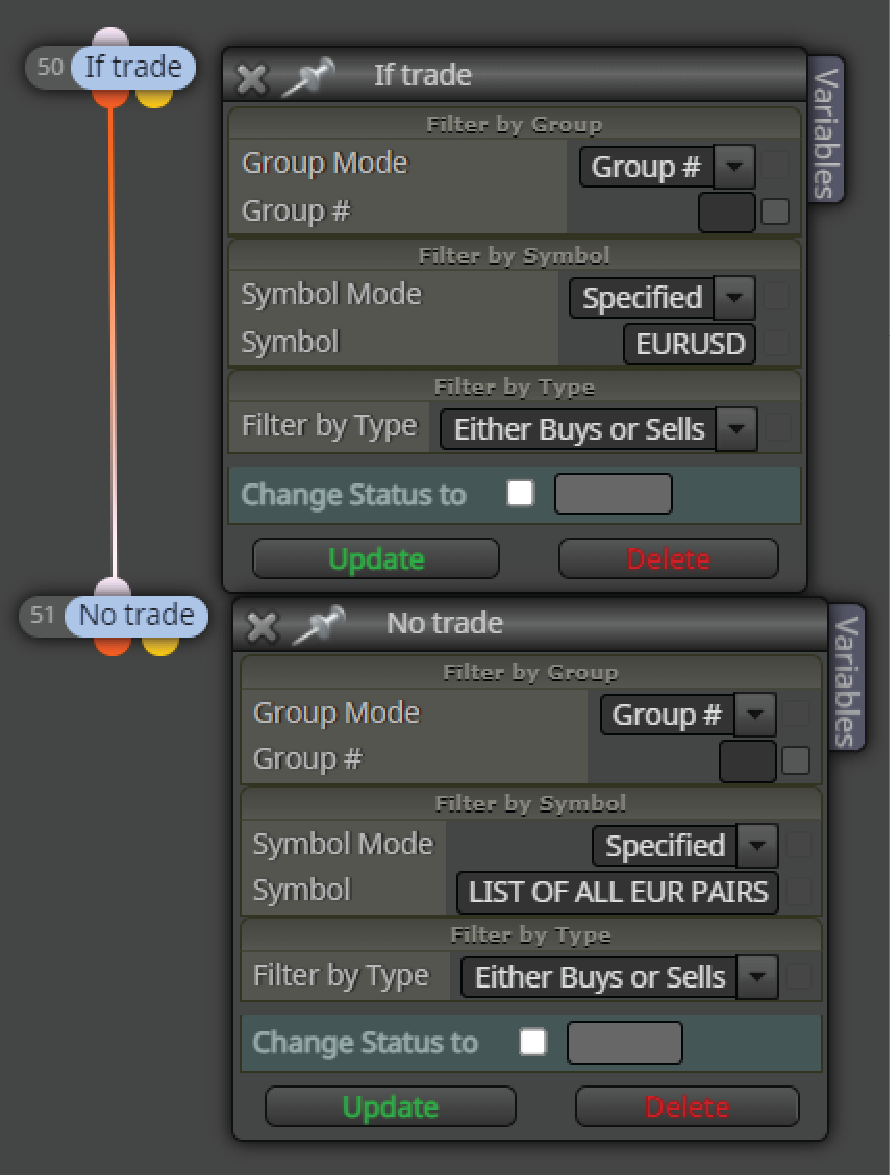Tick checkbox beside Group # in If trade
Image resolution: width=890 pixels, height=1175 pixels.
(775, 211)
